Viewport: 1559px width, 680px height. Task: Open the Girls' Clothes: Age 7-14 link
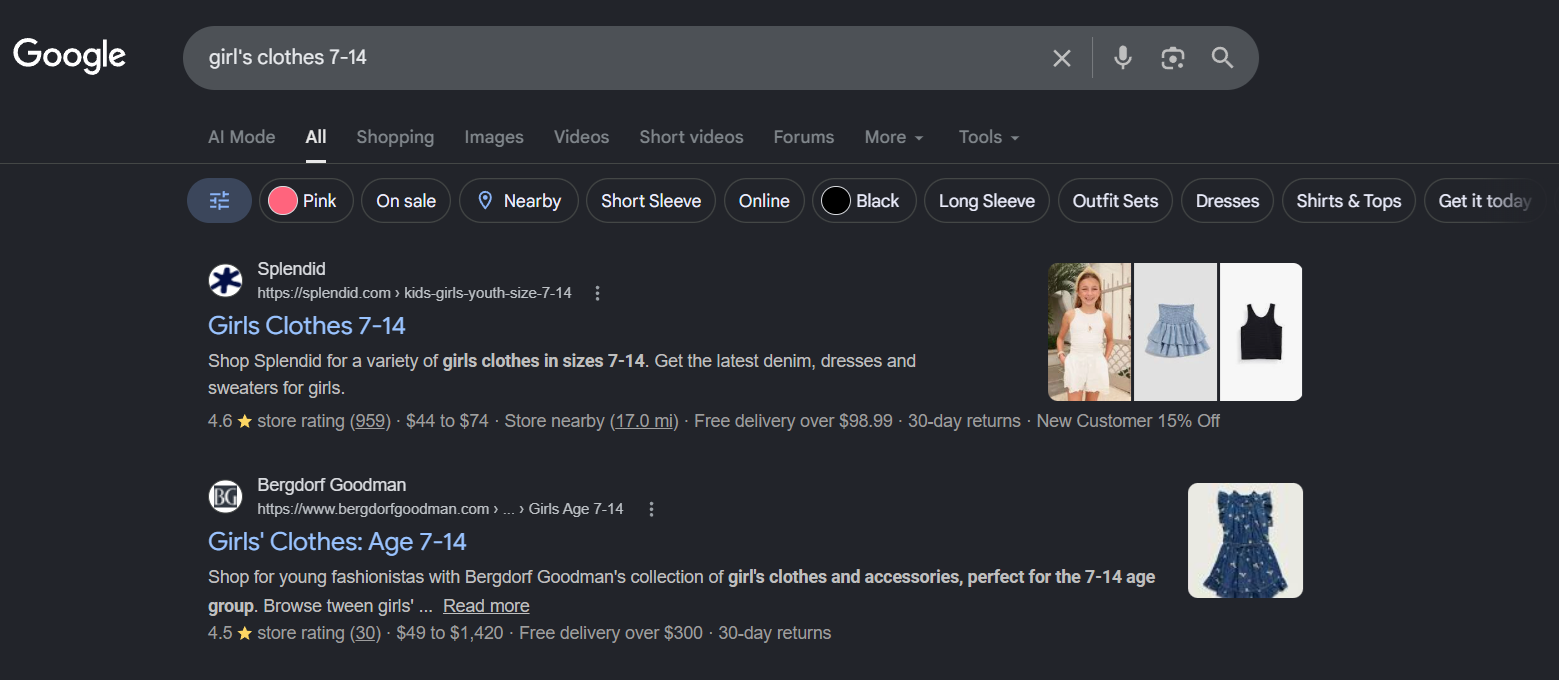pyautogui.click(x=337, y=542)
